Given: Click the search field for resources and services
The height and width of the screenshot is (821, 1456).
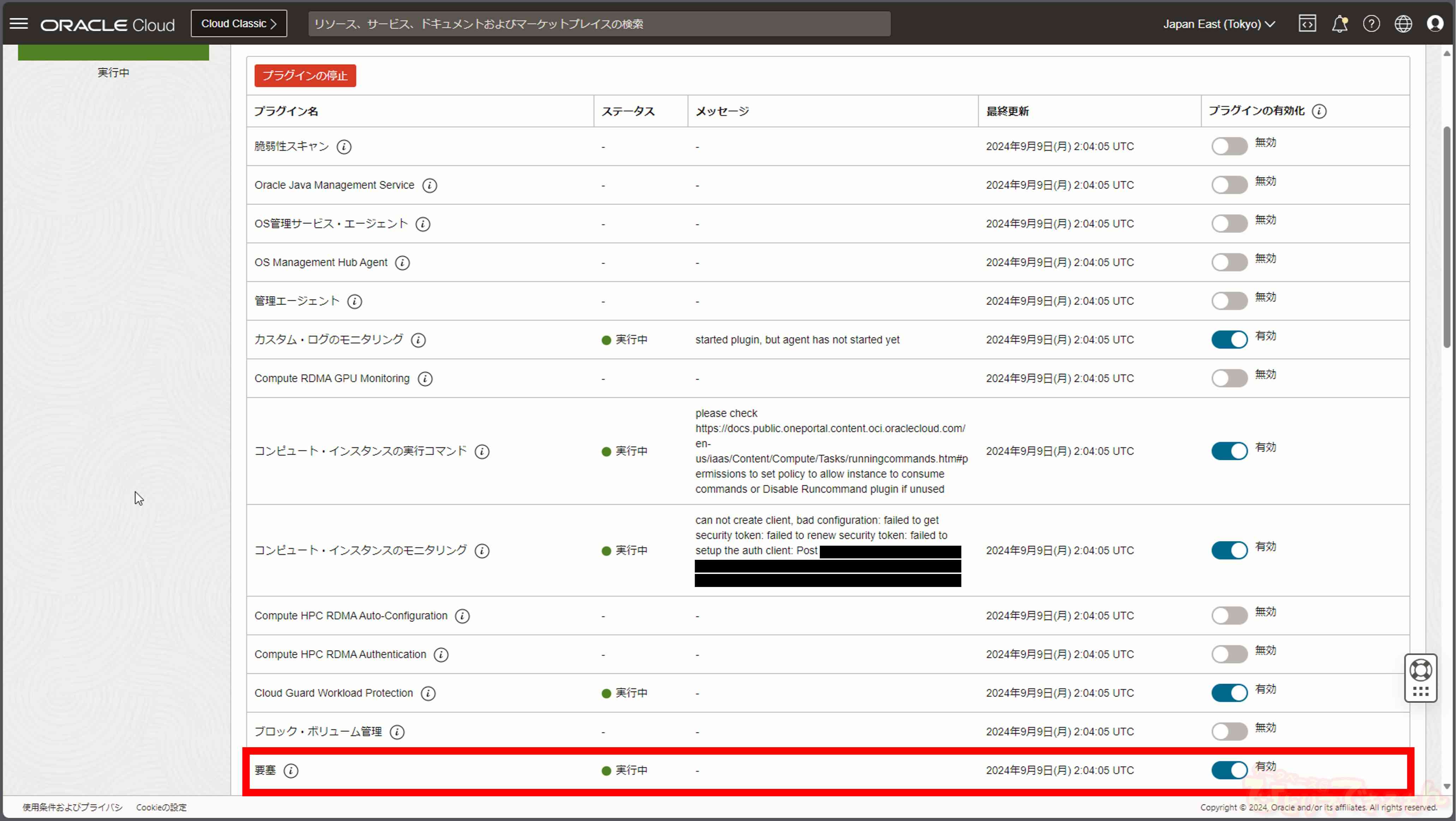Looking at the screenshot, I should (x=599, y=24).
